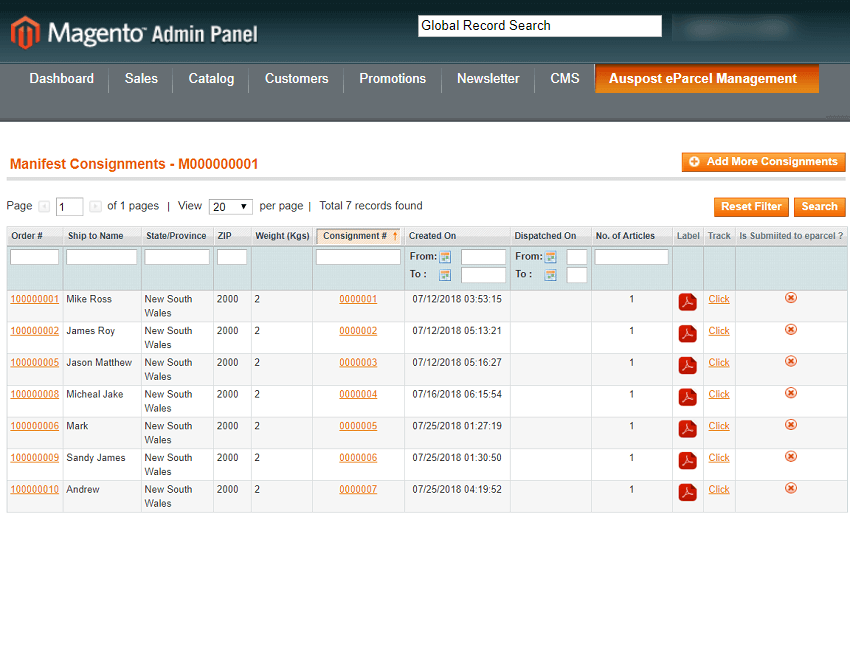Focus the Global Record Search field
The width and height of the screenshot is (850, 650).
540,26
